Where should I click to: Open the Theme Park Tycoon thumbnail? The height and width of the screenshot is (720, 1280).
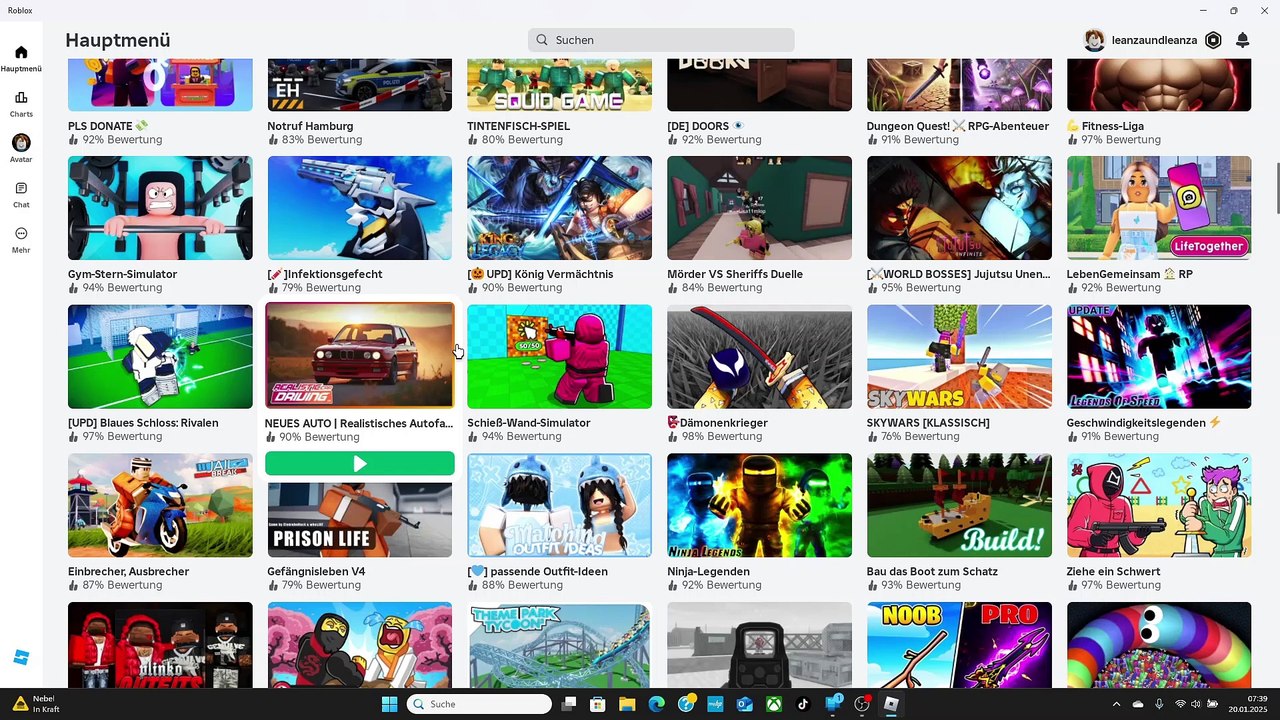tap(559, 645)
